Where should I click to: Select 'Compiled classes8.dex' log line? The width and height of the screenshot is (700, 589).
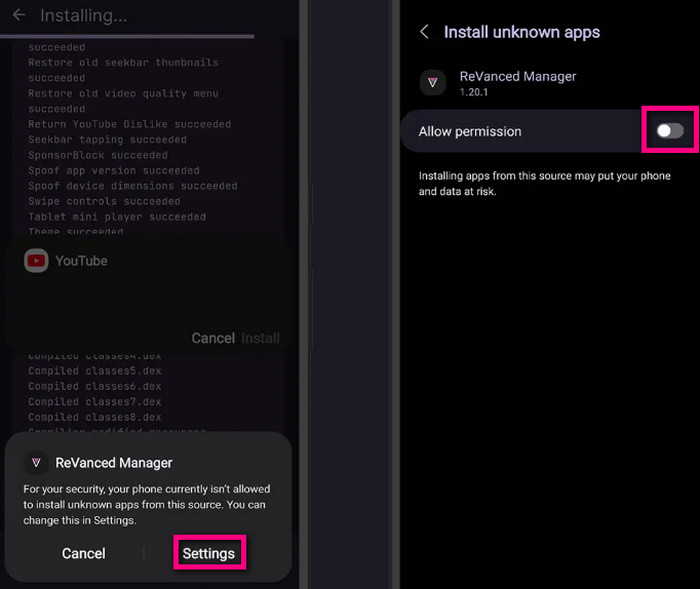pos(95,417)
